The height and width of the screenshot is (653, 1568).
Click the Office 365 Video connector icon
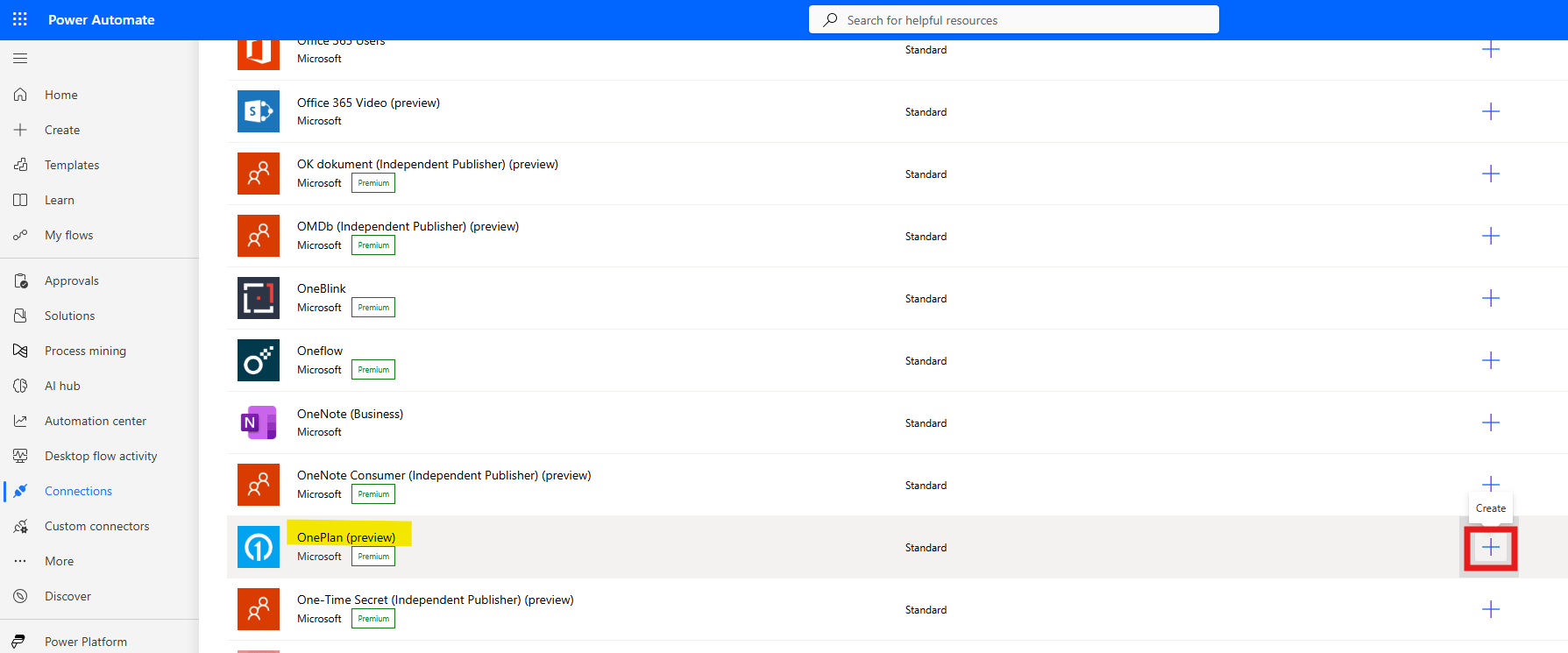tap(259, 111)
